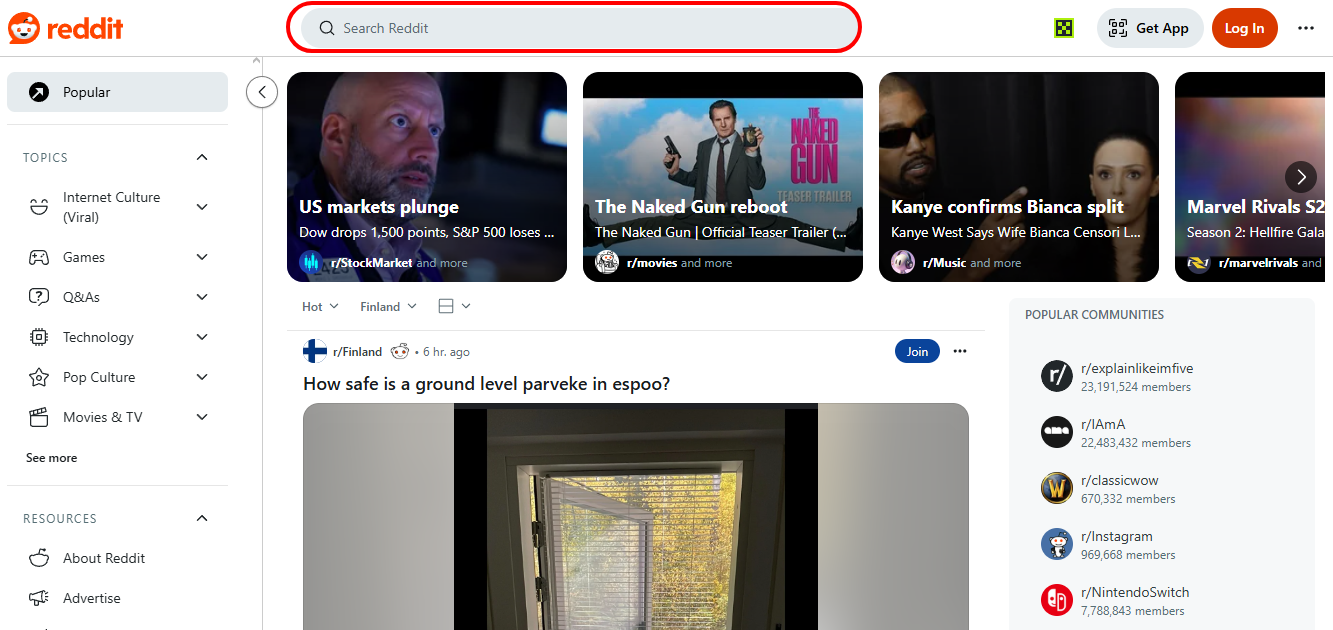The width and height of the screenshot is (1333, 630).
Task: Open r/explainlikeimfive community link
Action: (1137, 368)
